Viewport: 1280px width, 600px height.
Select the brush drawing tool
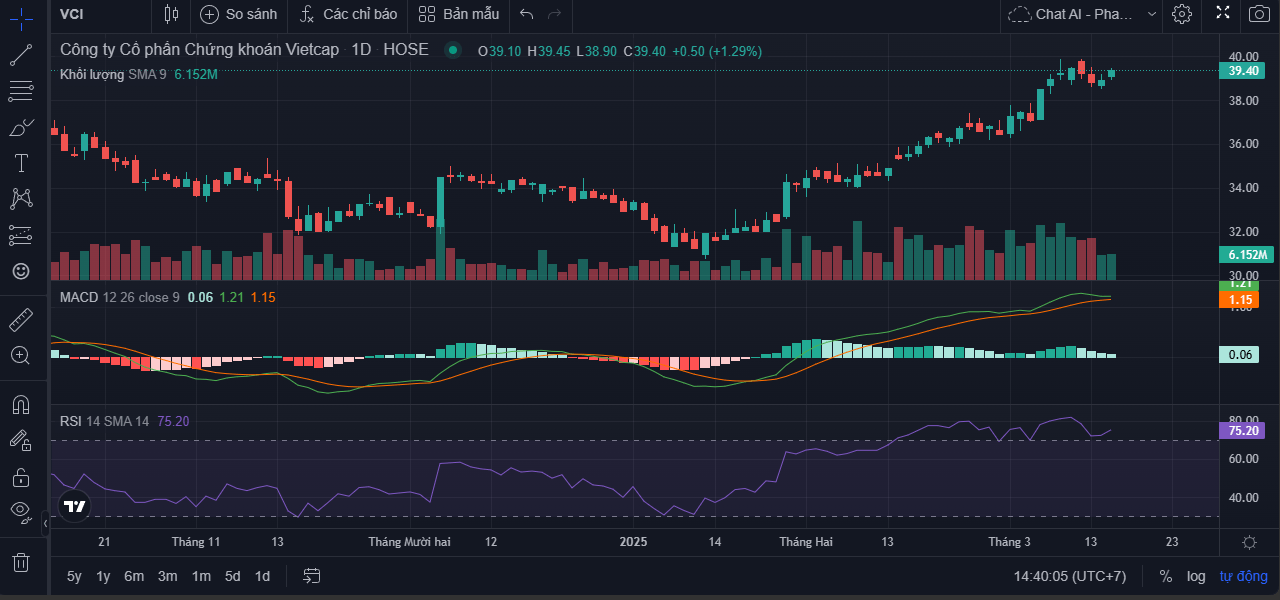(x=21, y=127)
